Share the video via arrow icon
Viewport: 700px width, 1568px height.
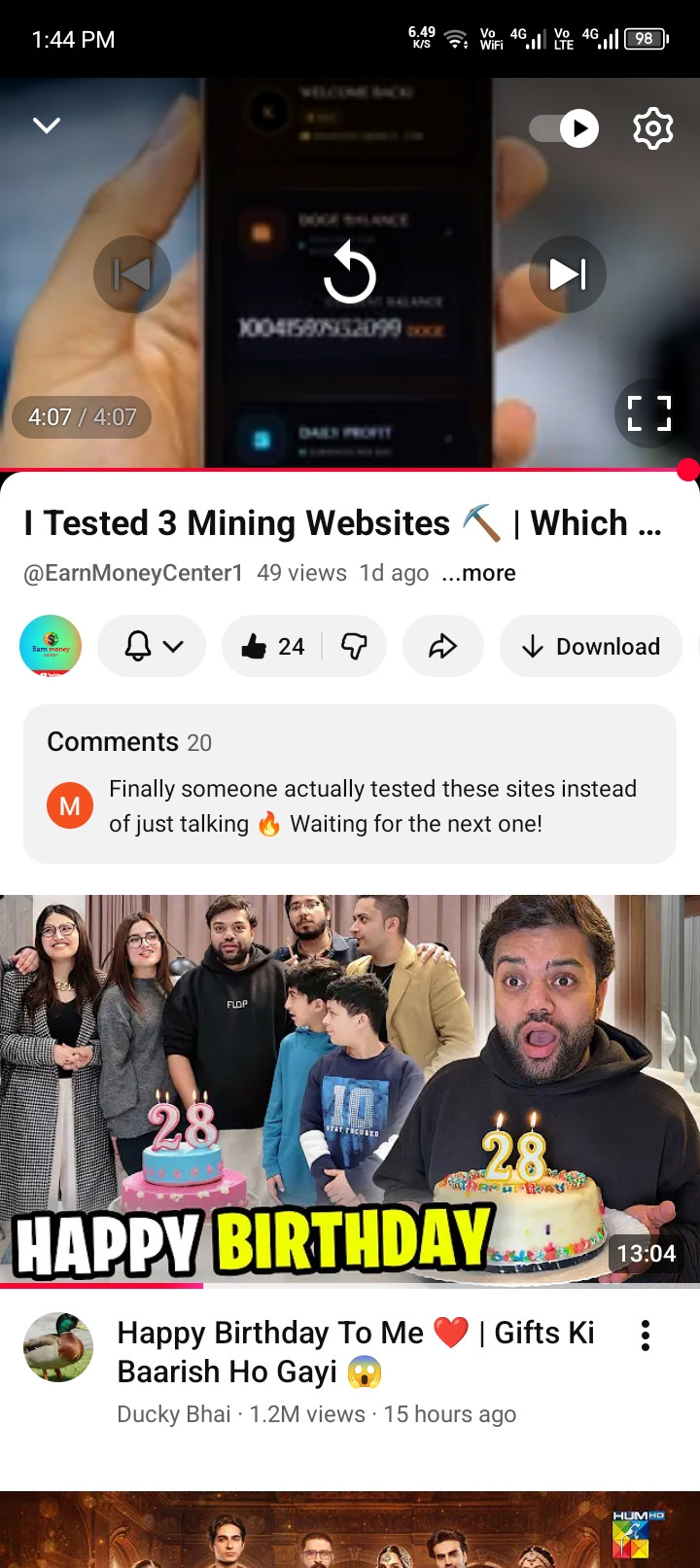[x=443, y=646]
